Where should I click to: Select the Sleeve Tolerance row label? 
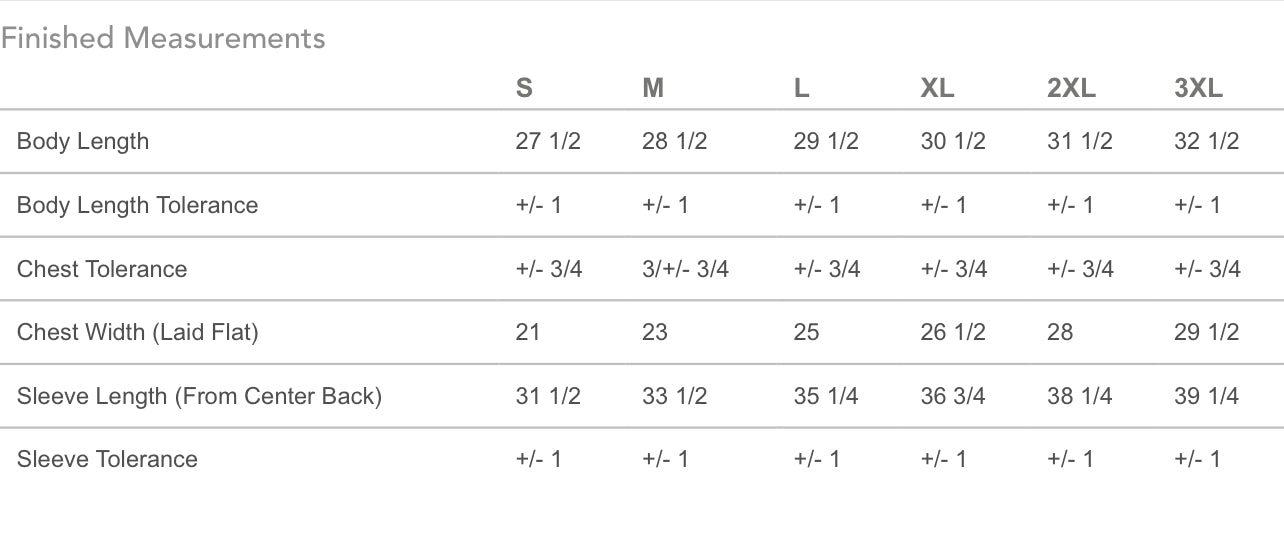click(x=107, y=459)
